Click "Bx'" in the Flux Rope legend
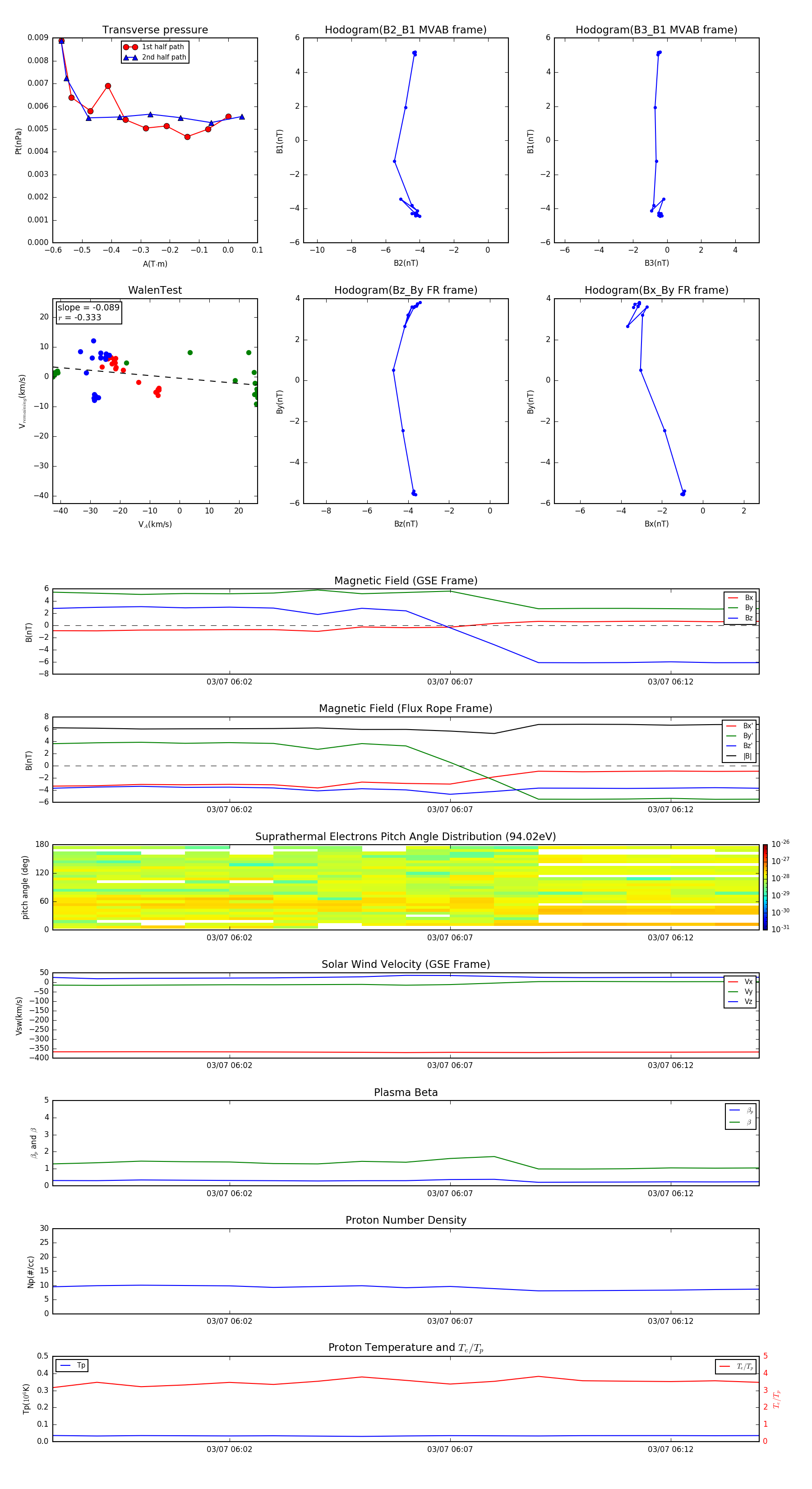 tap(748, 726)
